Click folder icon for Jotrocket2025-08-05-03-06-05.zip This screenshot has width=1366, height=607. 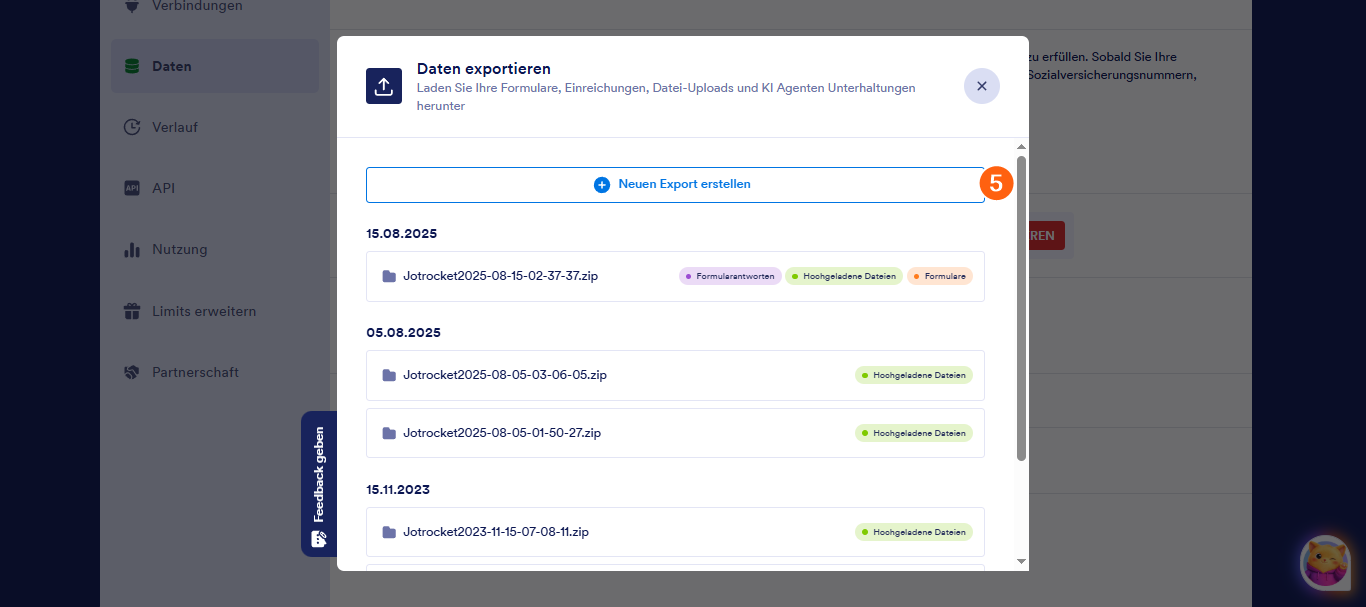pos(389,375)
